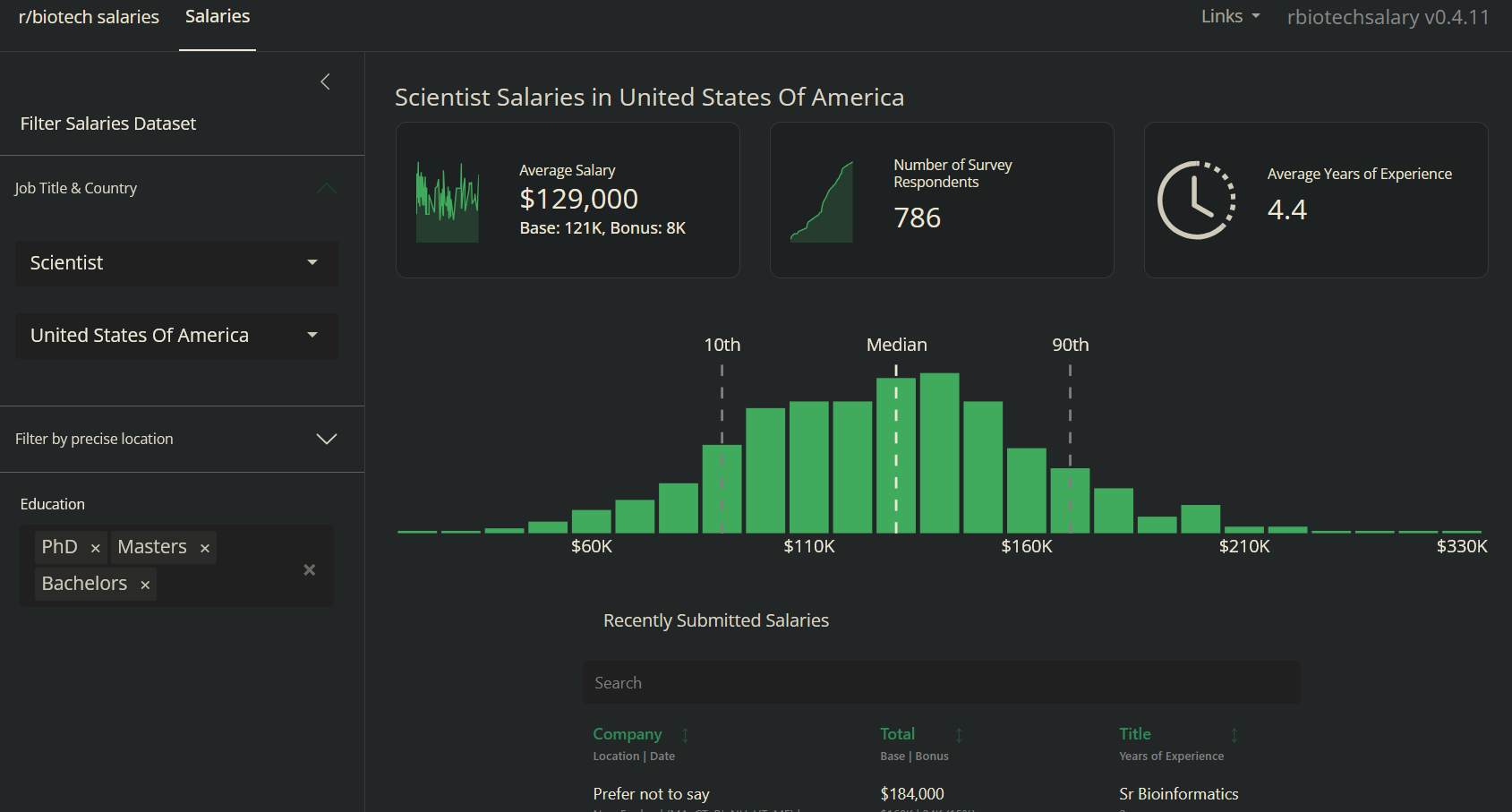This screenshot has width=1512, height=812.
Task: Remove the Masters education tag
Action: pyautogui.click(x=205, y=548)
